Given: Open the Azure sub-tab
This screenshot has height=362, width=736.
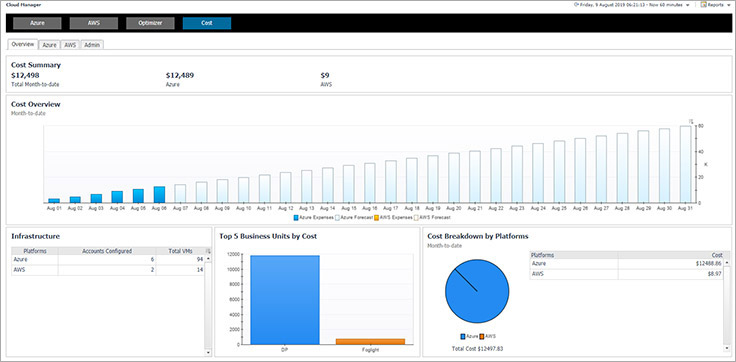Looking at the screenshot, I should coord(49,45).
